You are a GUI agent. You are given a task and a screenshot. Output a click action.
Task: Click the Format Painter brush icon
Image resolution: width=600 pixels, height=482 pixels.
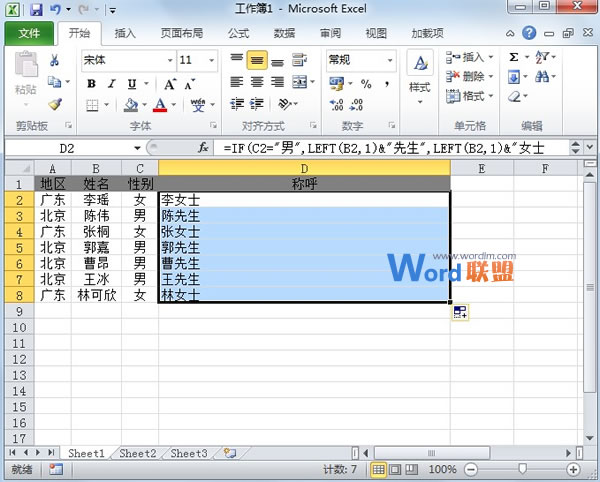[x=55, y=104]
